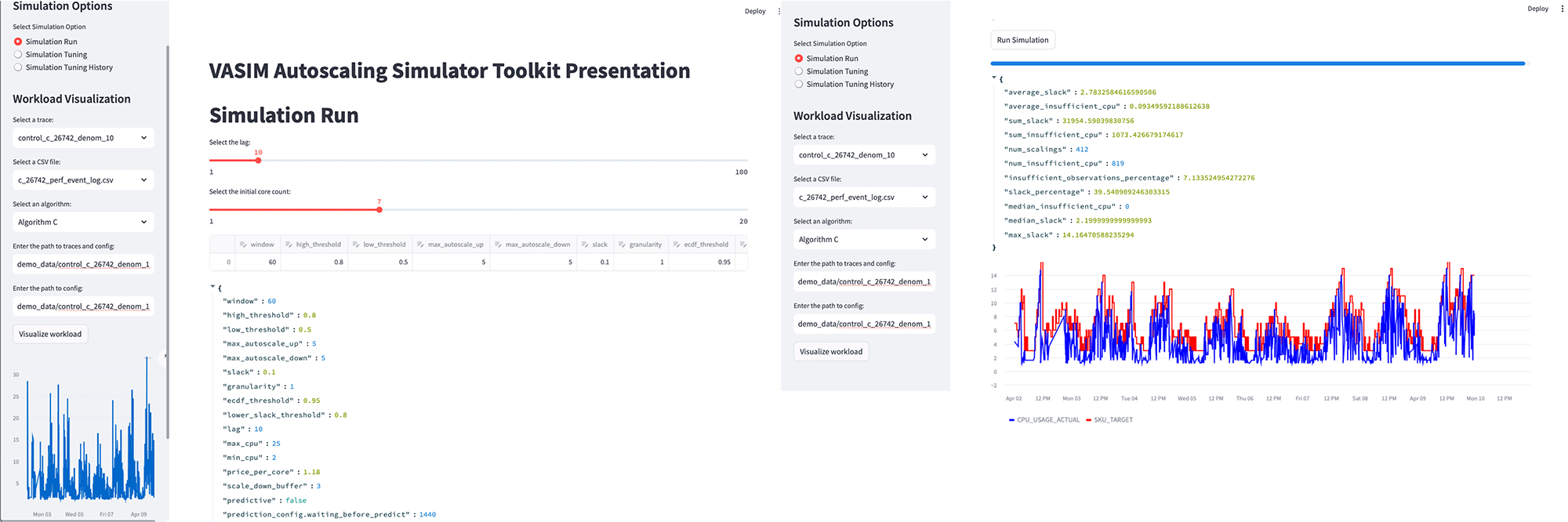
Task: Collapse the config JSON starting with window
Action: pyautogui.click(x=212, y=287)
